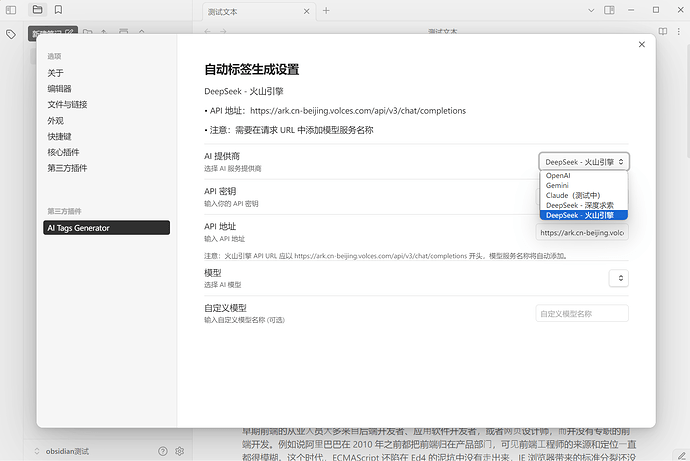Screen dimensions: 690x461
Task: Choose Gemini from provider list
Action: (584, 185)
